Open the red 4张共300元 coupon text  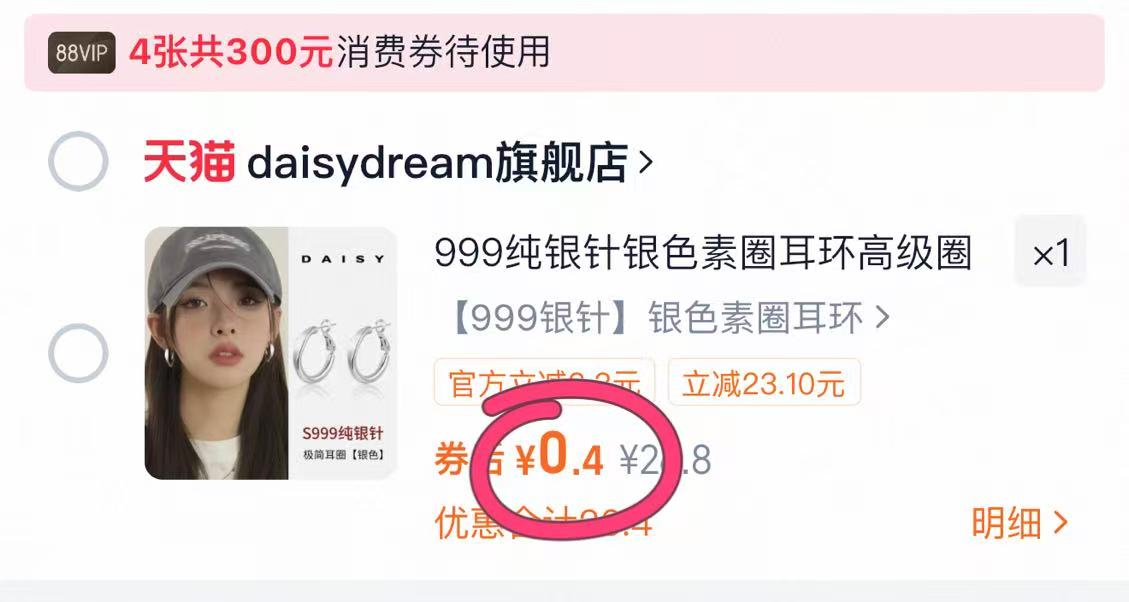coord(231,53)
